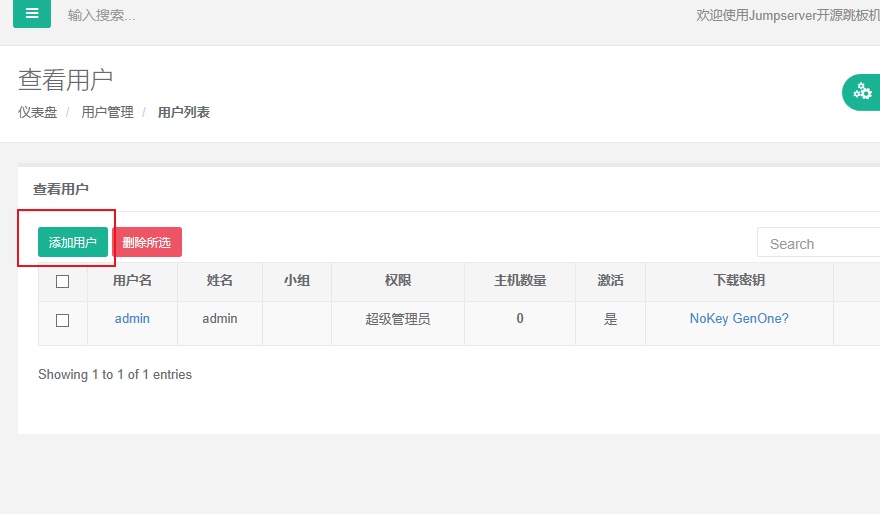Select 用户列表 in the breadcrumb
The width and height of the screenshot is (880, 514).
pos(184,112)
